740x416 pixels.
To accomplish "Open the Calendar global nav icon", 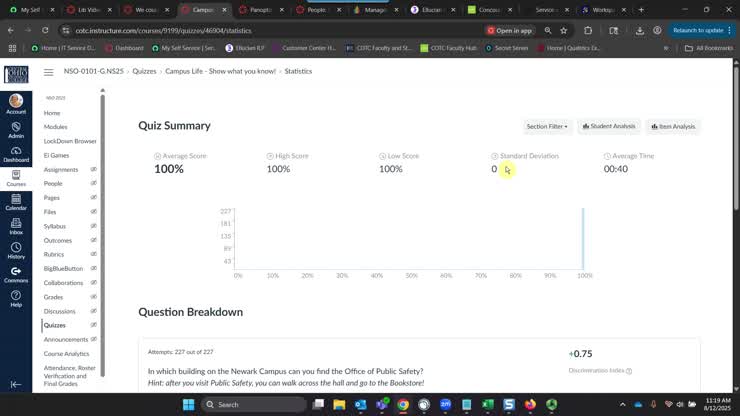I will coord(16,203).
